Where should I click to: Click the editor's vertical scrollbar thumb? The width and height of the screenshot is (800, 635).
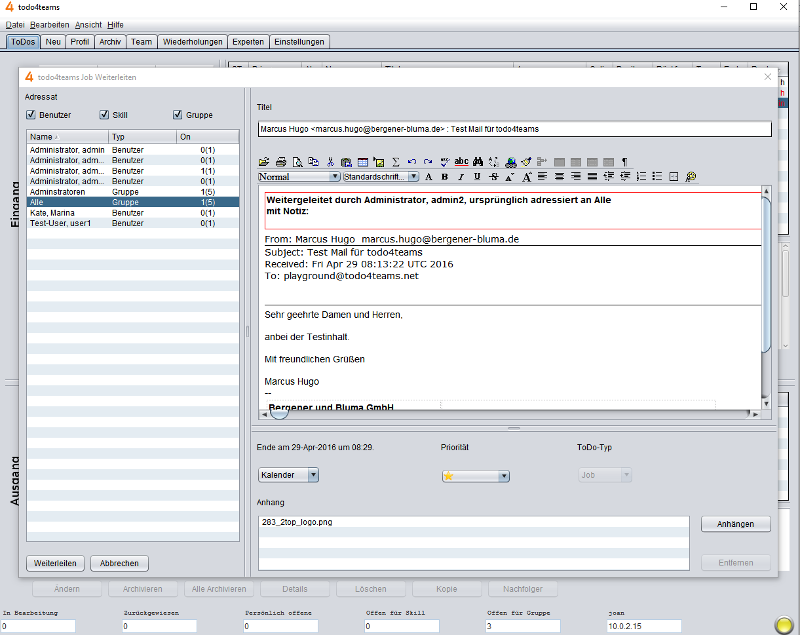point(766,275)
